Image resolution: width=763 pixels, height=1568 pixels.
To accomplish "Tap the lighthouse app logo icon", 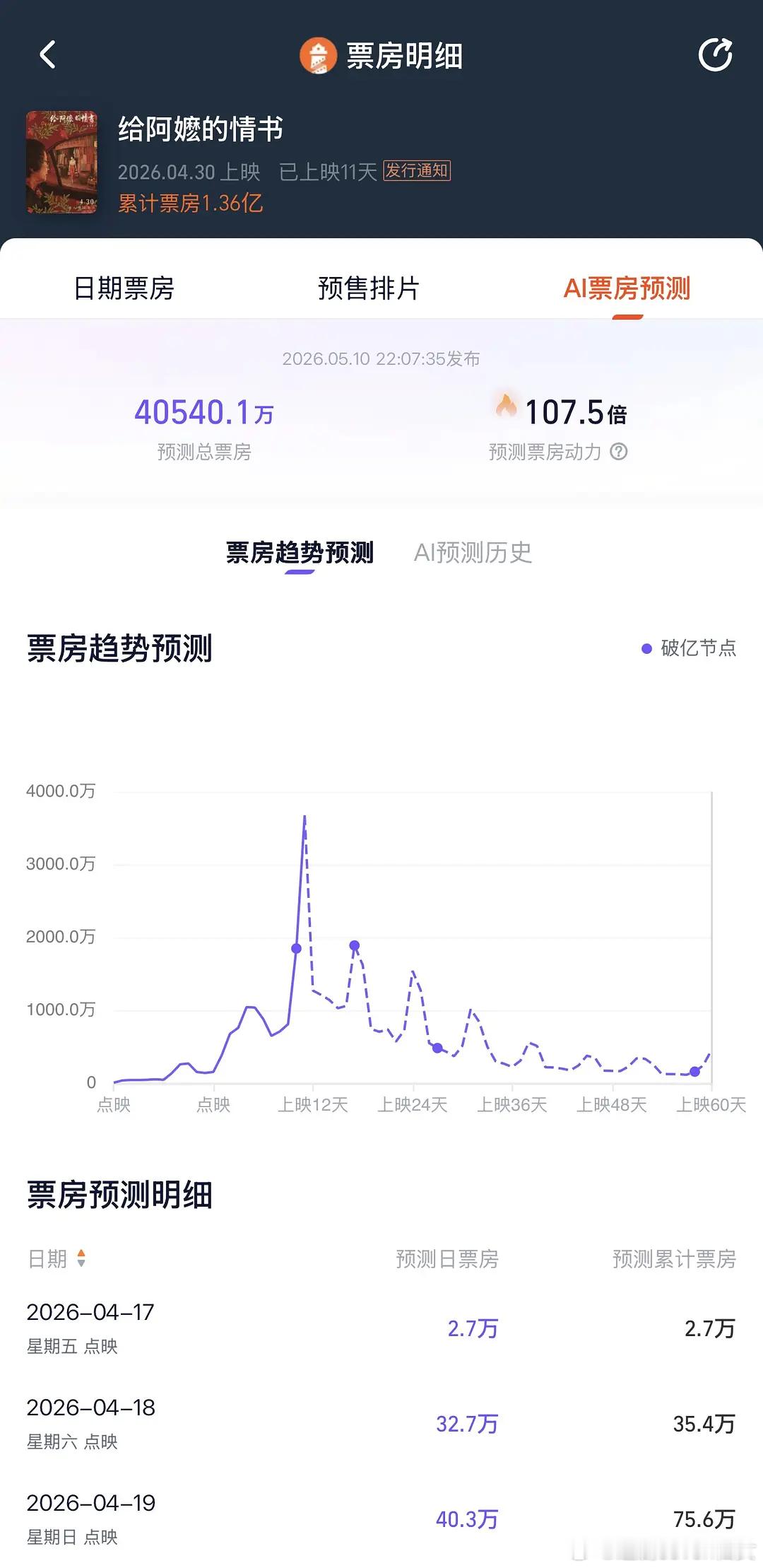I will click(318, 56).
